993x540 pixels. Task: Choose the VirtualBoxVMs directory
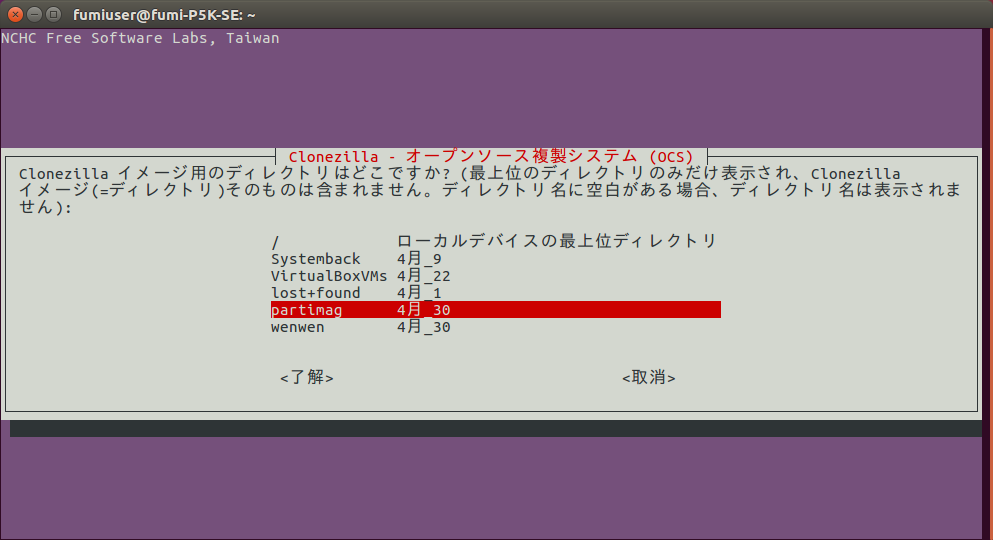pyautogui.click(x=328, y=276)
